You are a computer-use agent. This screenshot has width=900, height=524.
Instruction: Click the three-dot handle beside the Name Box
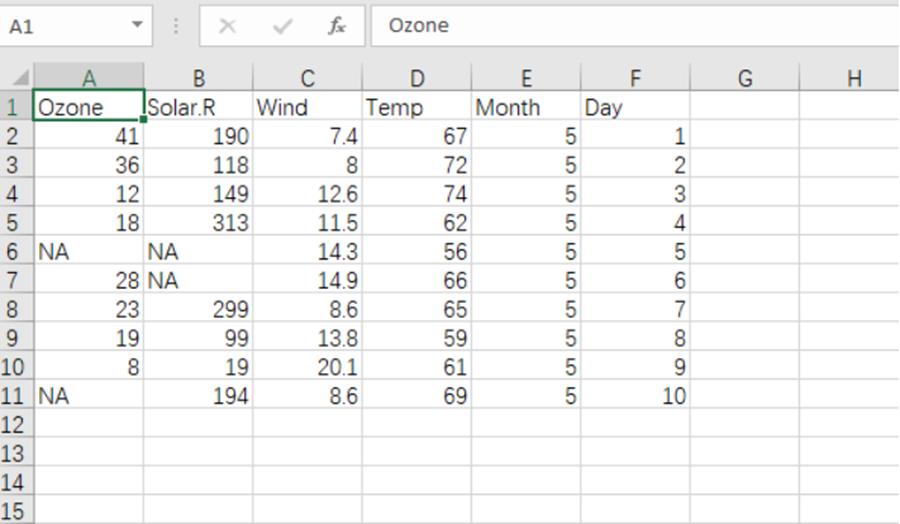(176, 26)
